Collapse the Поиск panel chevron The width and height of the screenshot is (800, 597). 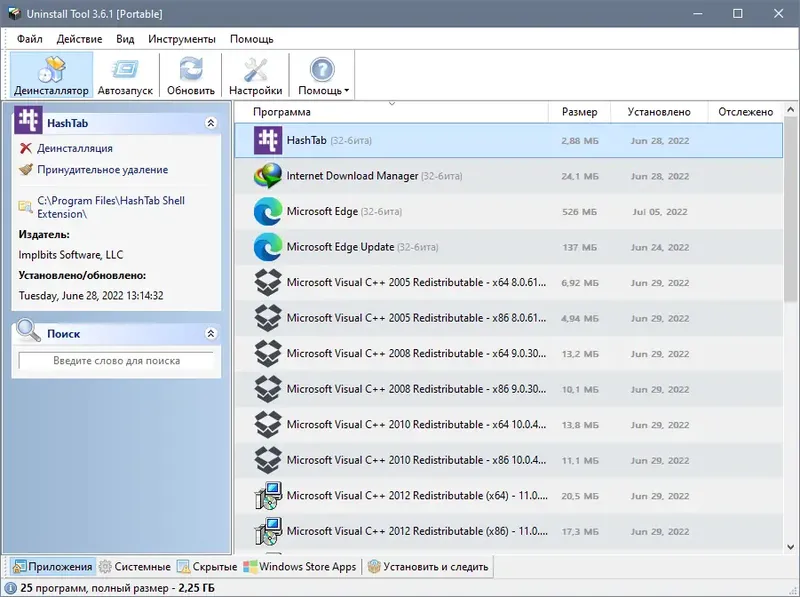click(x=209, y=333)
